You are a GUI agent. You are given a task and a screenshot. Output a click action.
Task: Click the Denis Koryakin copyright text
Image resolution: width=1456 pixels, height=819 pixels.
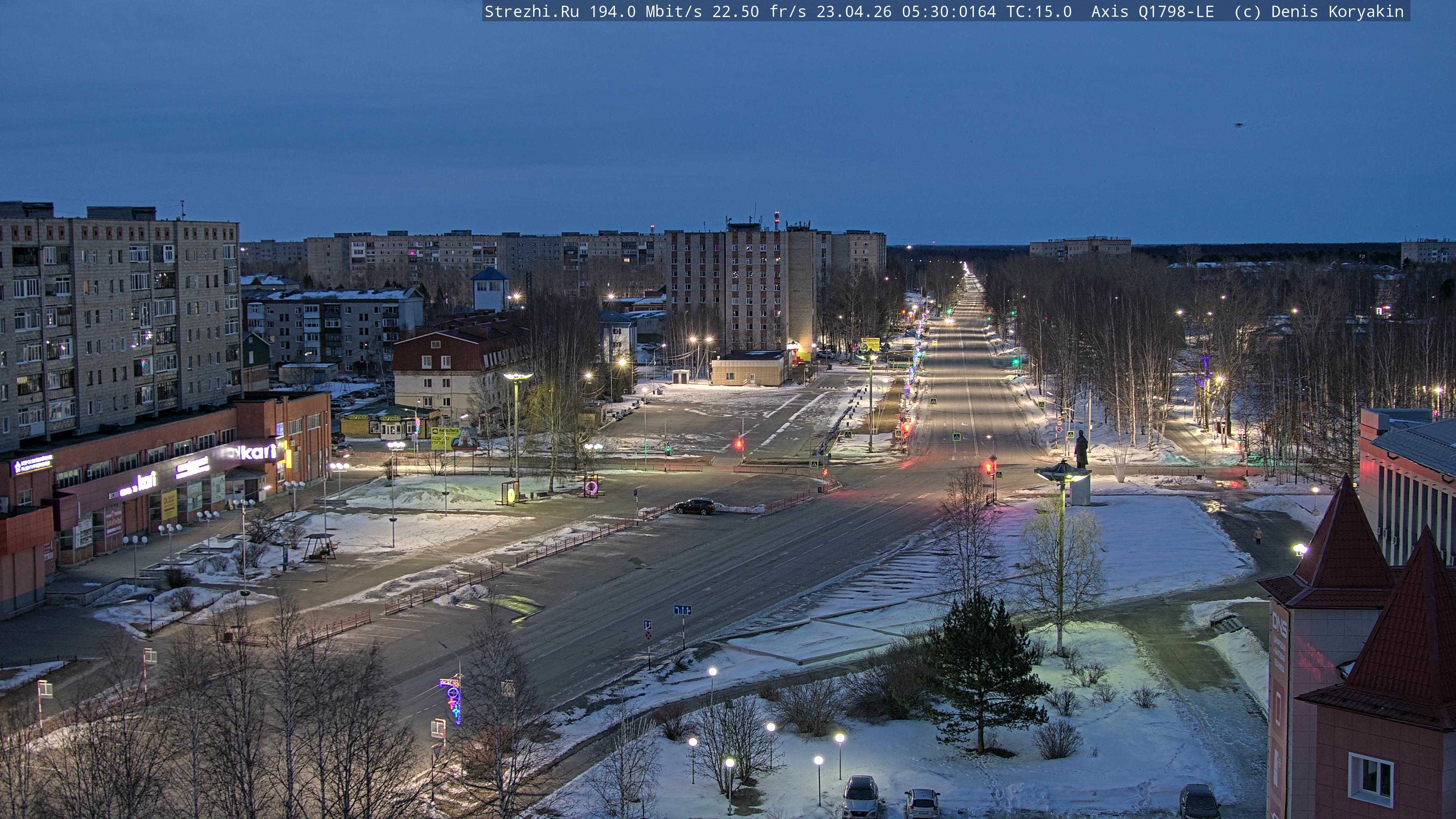1337,12
